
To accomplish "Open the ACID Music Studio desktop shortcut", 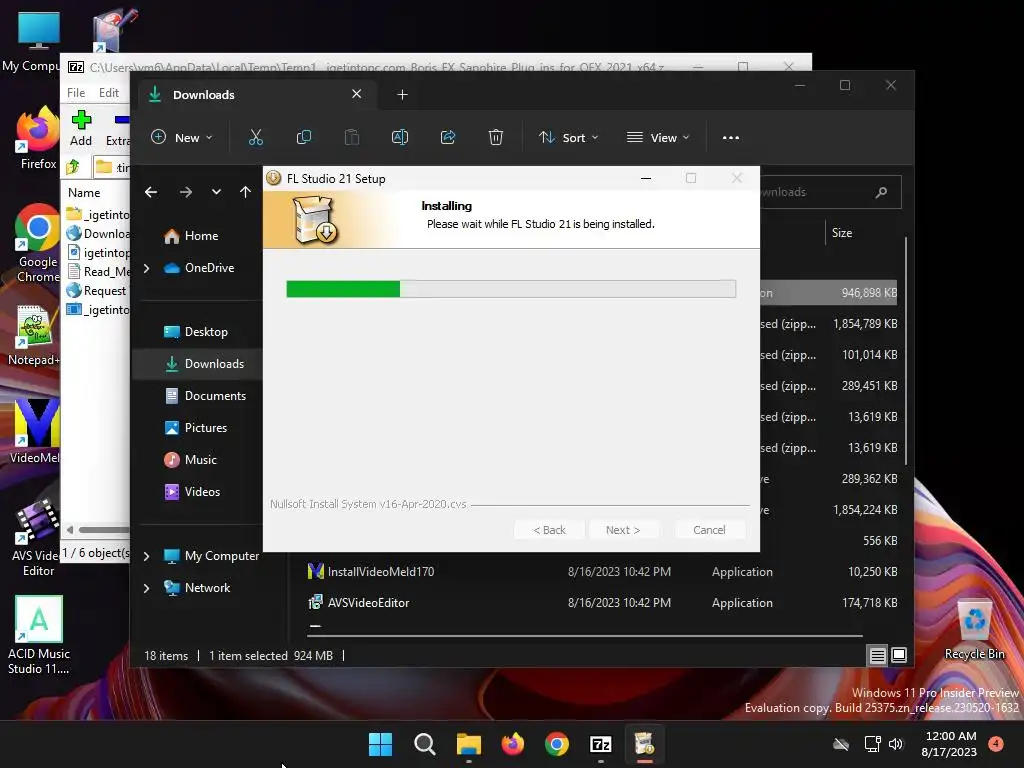I will 39,635.
